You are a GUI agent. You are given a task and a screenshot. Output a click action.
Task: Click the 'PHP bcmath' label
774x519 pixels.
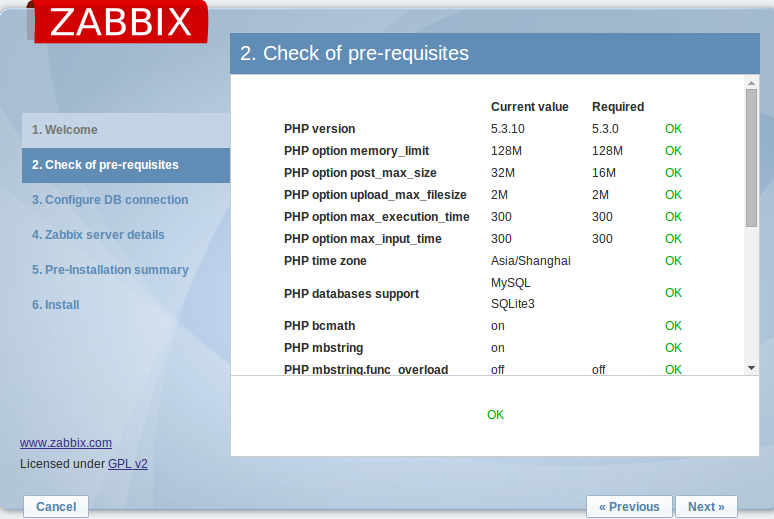point(319,326)
